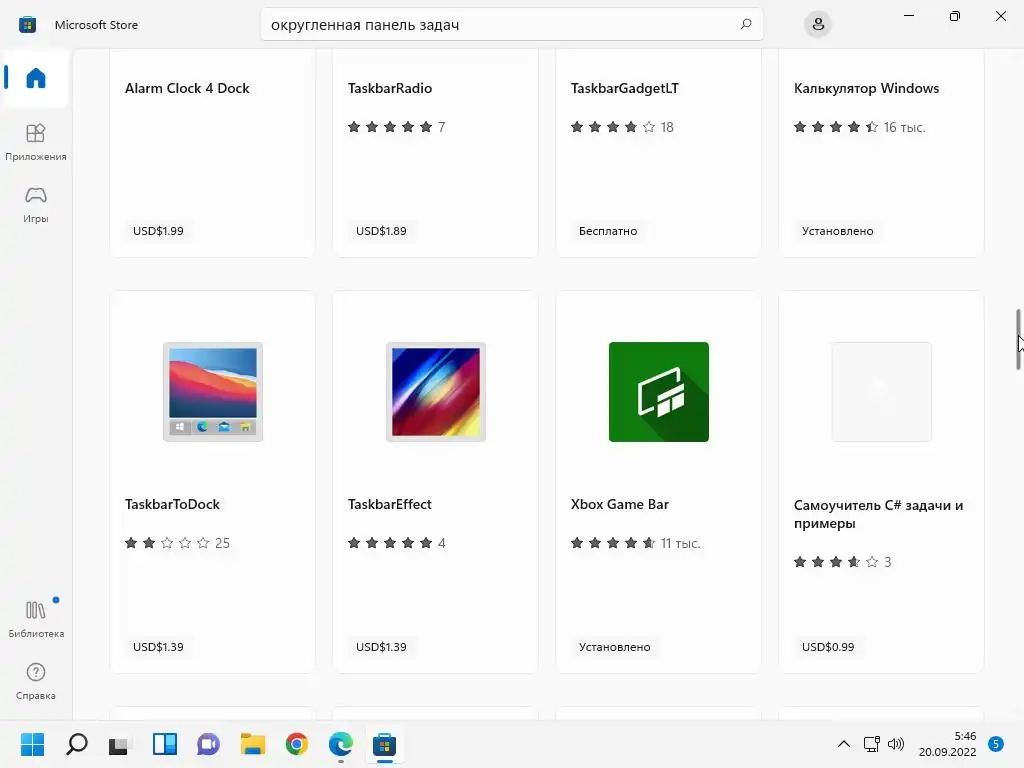
Task: Open the TaskbarToDock app thumbnail
Action: [213, 392]
